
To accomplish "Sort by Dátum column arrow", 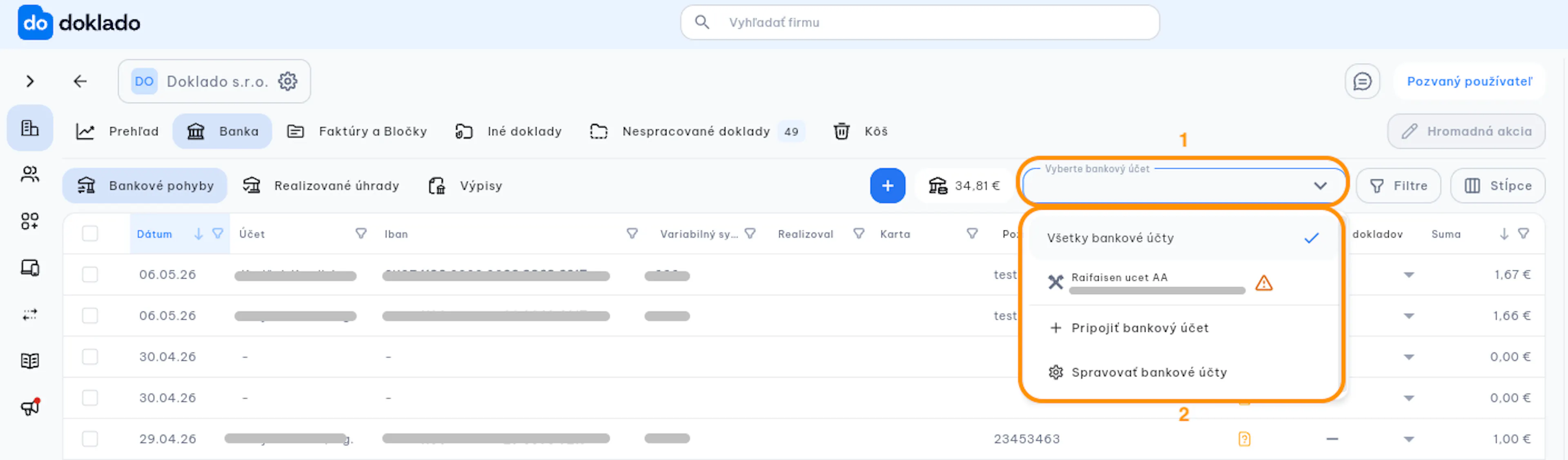I will pyautogui.click(x=198, y=233).
